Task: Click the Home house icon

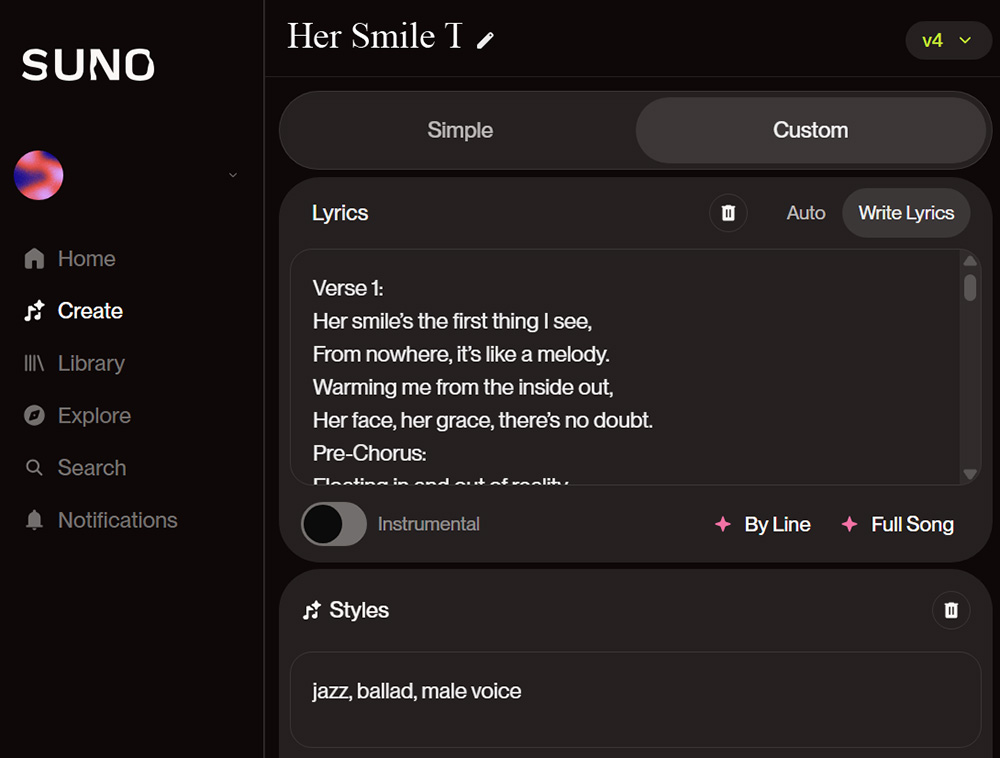Action: tap(34, 259)
